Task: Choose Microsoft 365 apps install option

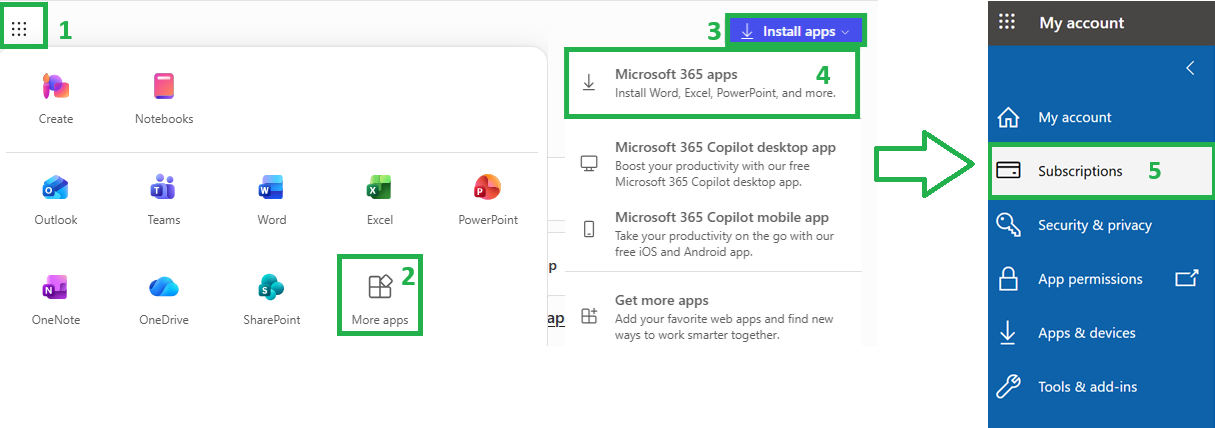Action: 711,83
